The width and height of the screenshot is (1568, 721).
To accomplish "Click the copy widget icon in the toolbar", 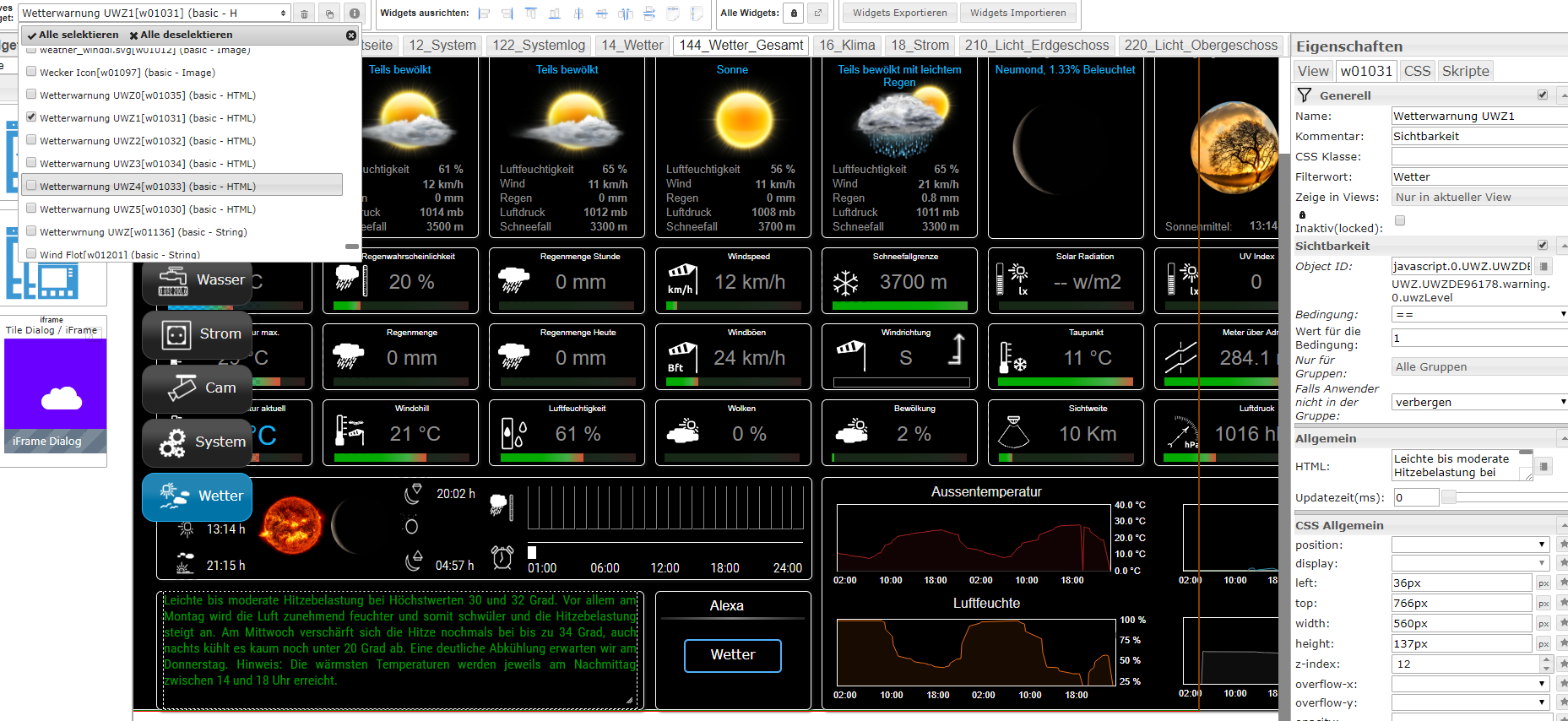I will click(x=330, y=14).
